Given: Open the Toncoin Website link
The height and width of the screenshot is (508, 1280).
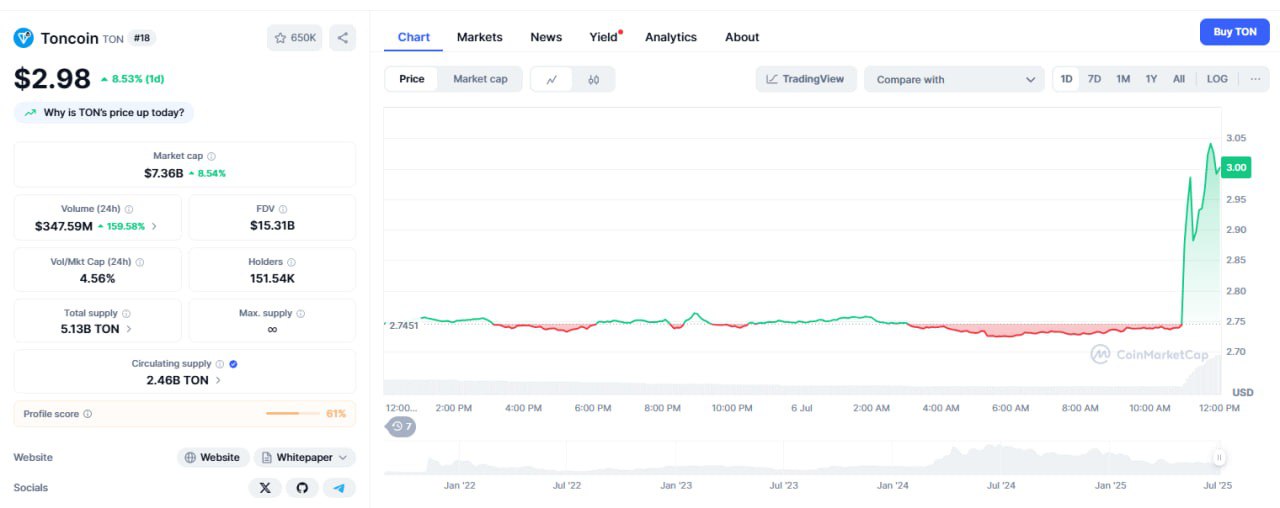Looking at the screenshot, I should tap(213, 457).
